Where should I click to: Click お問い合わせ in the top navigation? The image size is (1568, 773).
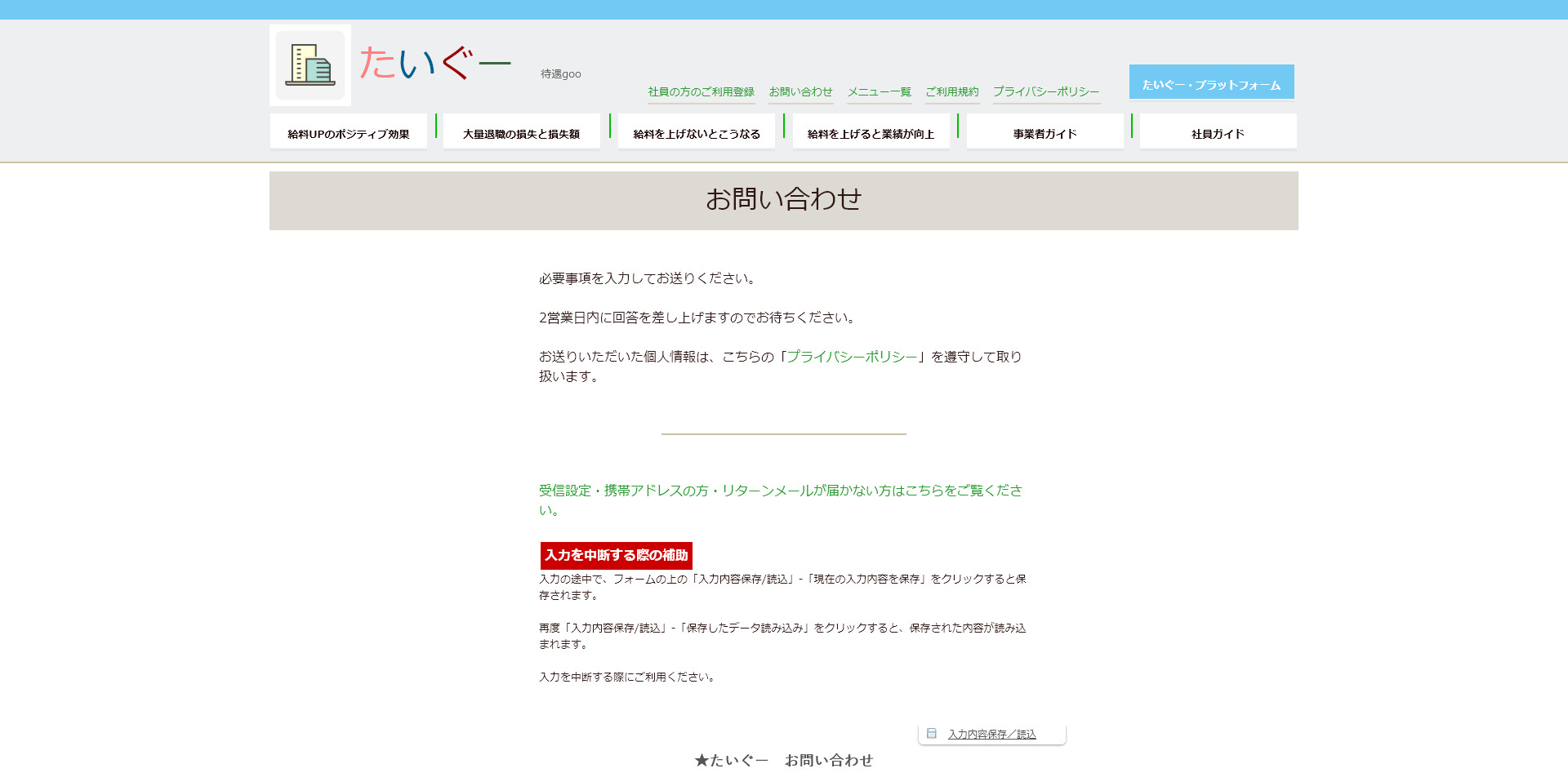800,92
